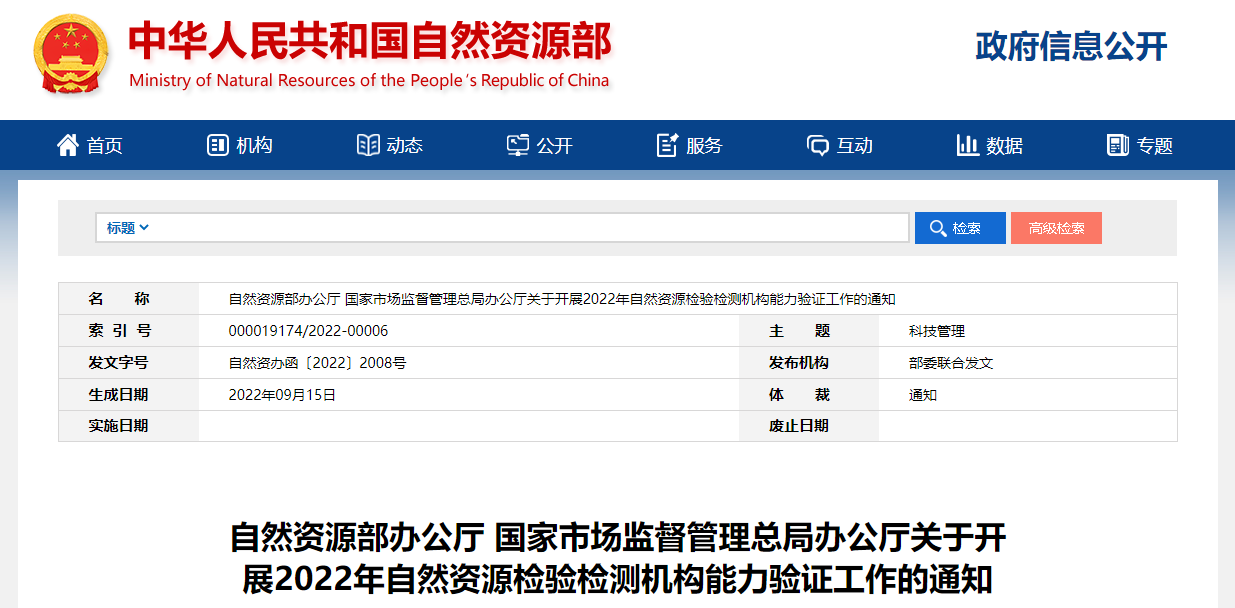Open the 首页 menu item
The width and height of the screenshot is (1235, 608).
tap(90, 145)
